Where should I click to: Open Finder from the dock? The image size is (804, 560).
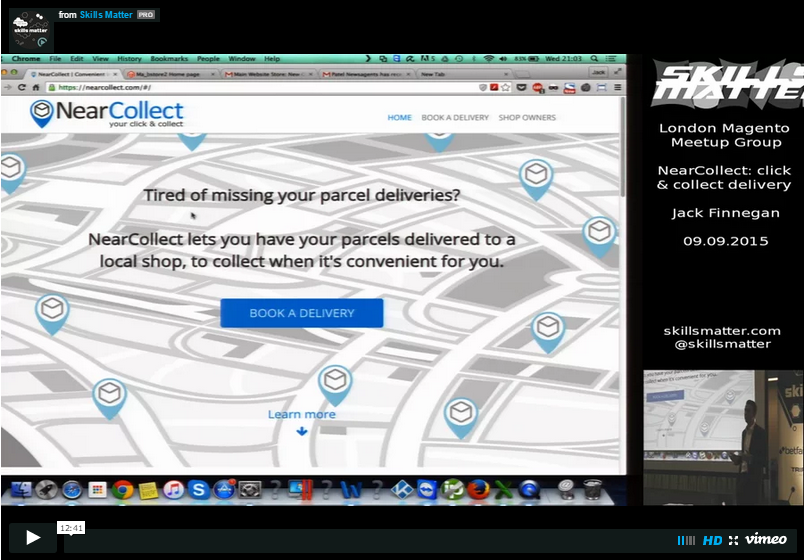pyautogui.click(x=21, y=490)
